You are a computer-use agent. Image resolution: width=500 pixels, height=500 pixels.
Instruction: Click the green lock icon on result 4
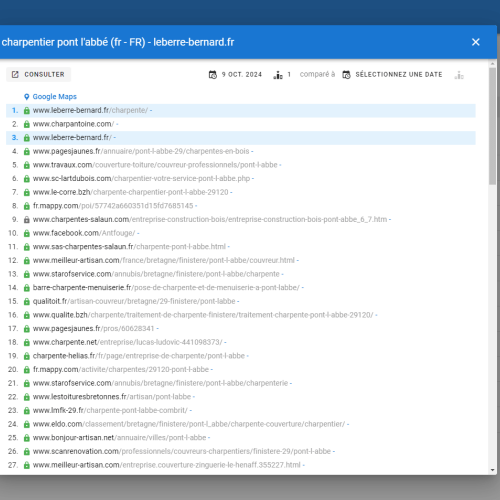tap(27, 152)
